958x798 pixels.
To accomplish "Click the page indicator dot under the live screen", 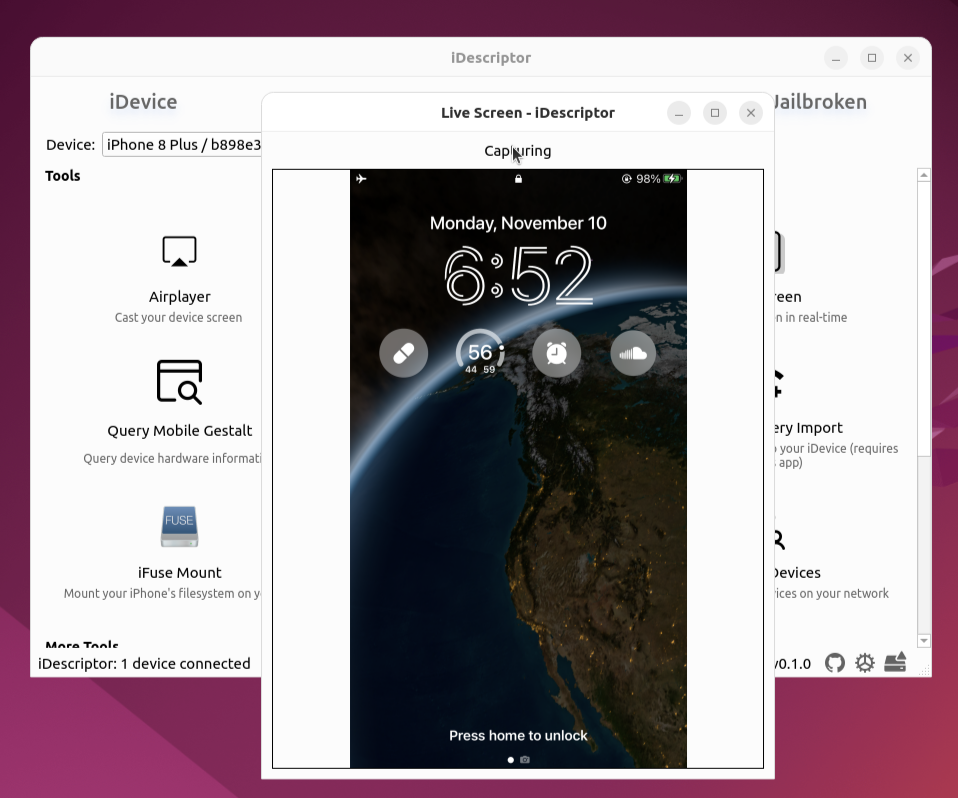I will 511,760.
